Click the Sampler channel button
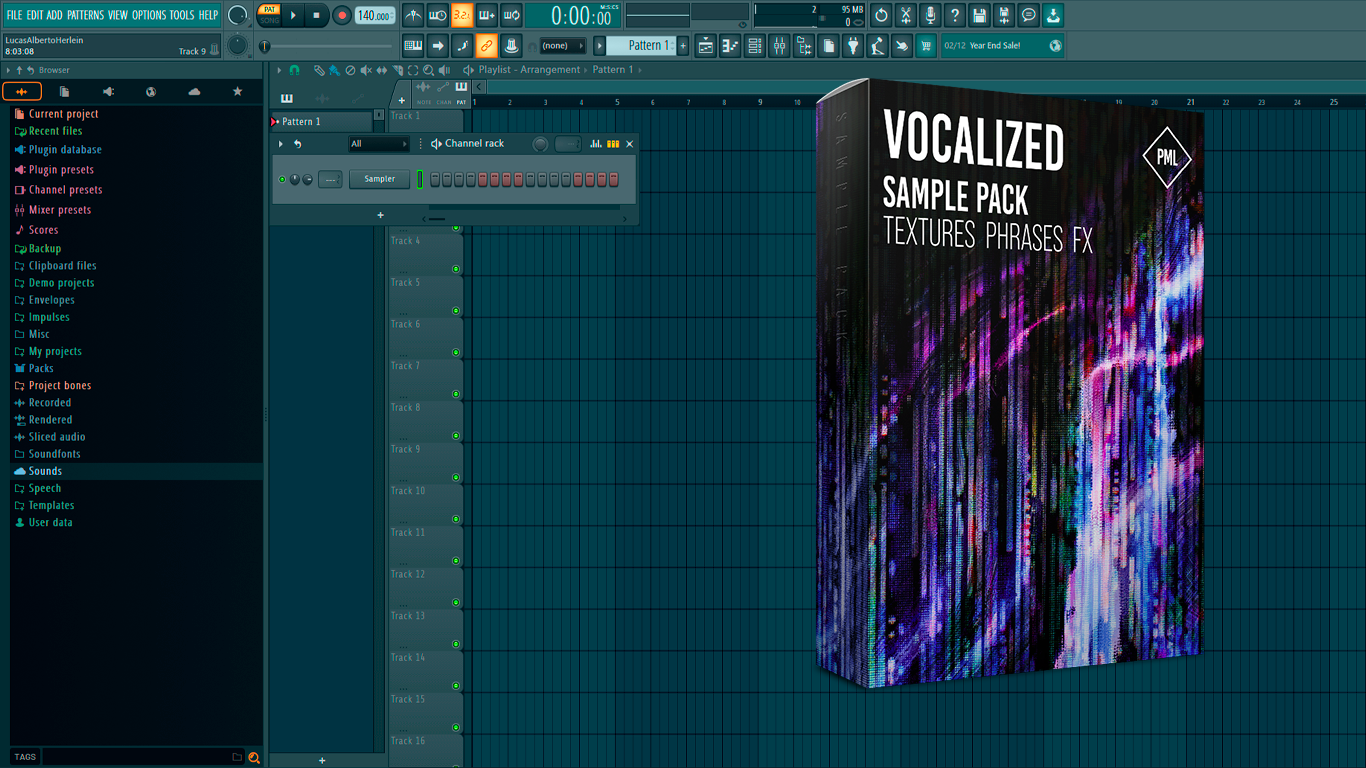Screen dimensions: 1366x768 pos(380,179)
